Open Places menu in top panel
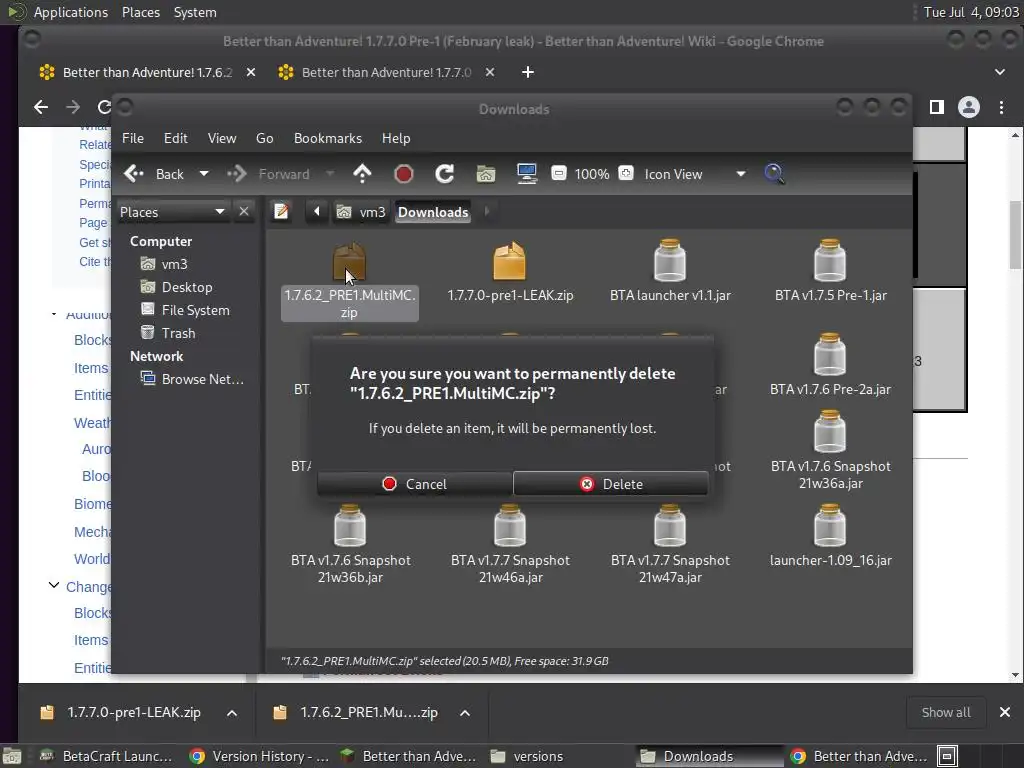The height and width of the screenshot is (768, 1024). [140, 12]
